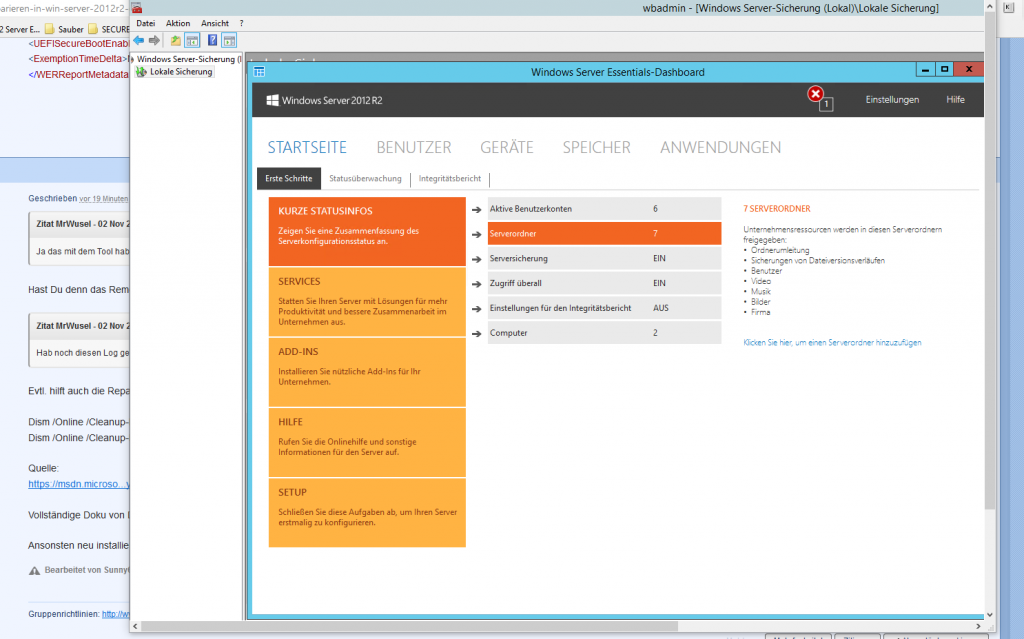The image size is (1024, 639).
Task: Click the Back arrow in wbadmin toolbar
Action: click(138, 41)
